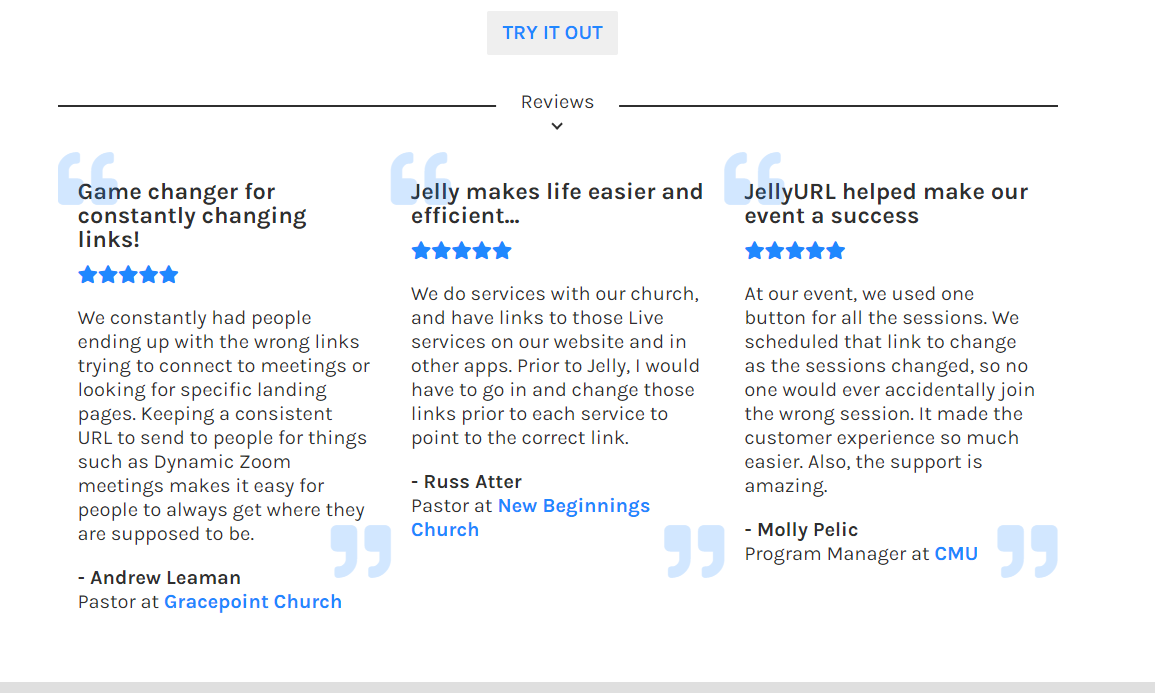Click reviewer name Molly Pelic
This screenshot has height=693, width=1155.
tap(807, 530)
